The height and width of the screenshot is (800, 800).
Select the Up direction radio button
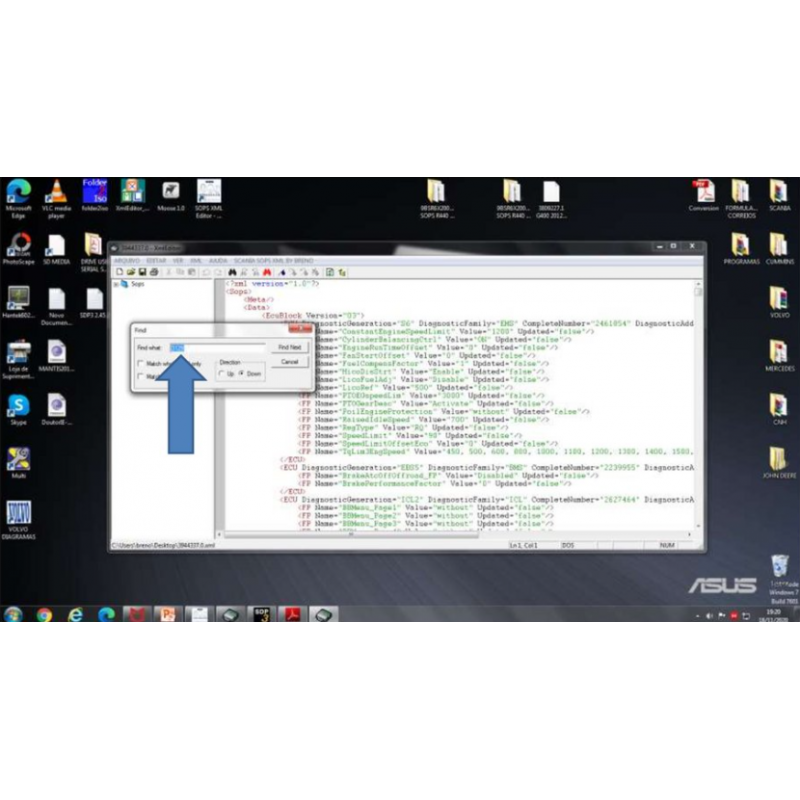pyautogui.click(x=222, y=373)
